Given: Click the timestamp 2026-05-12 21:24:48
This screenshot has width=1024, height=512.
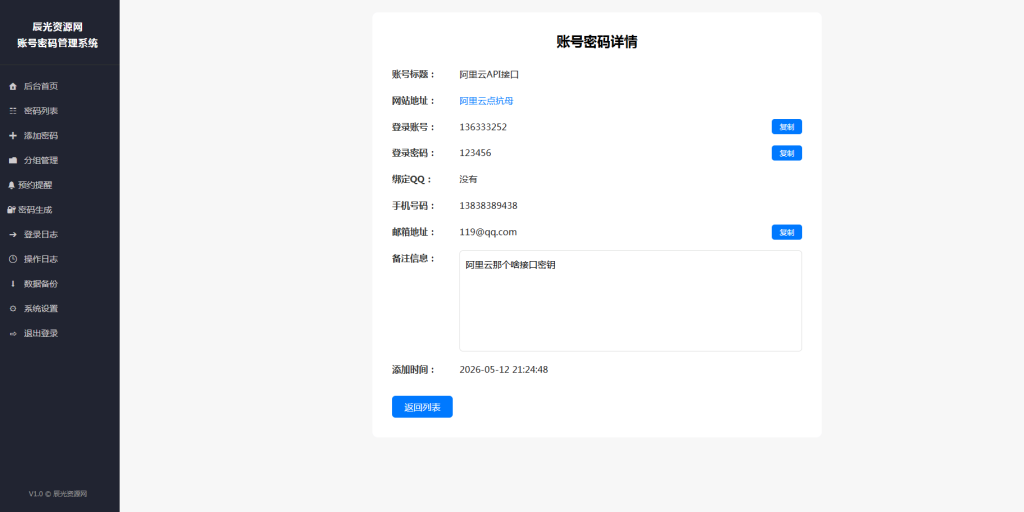Looking at the screenshot, I should click(x=504, y=370).
